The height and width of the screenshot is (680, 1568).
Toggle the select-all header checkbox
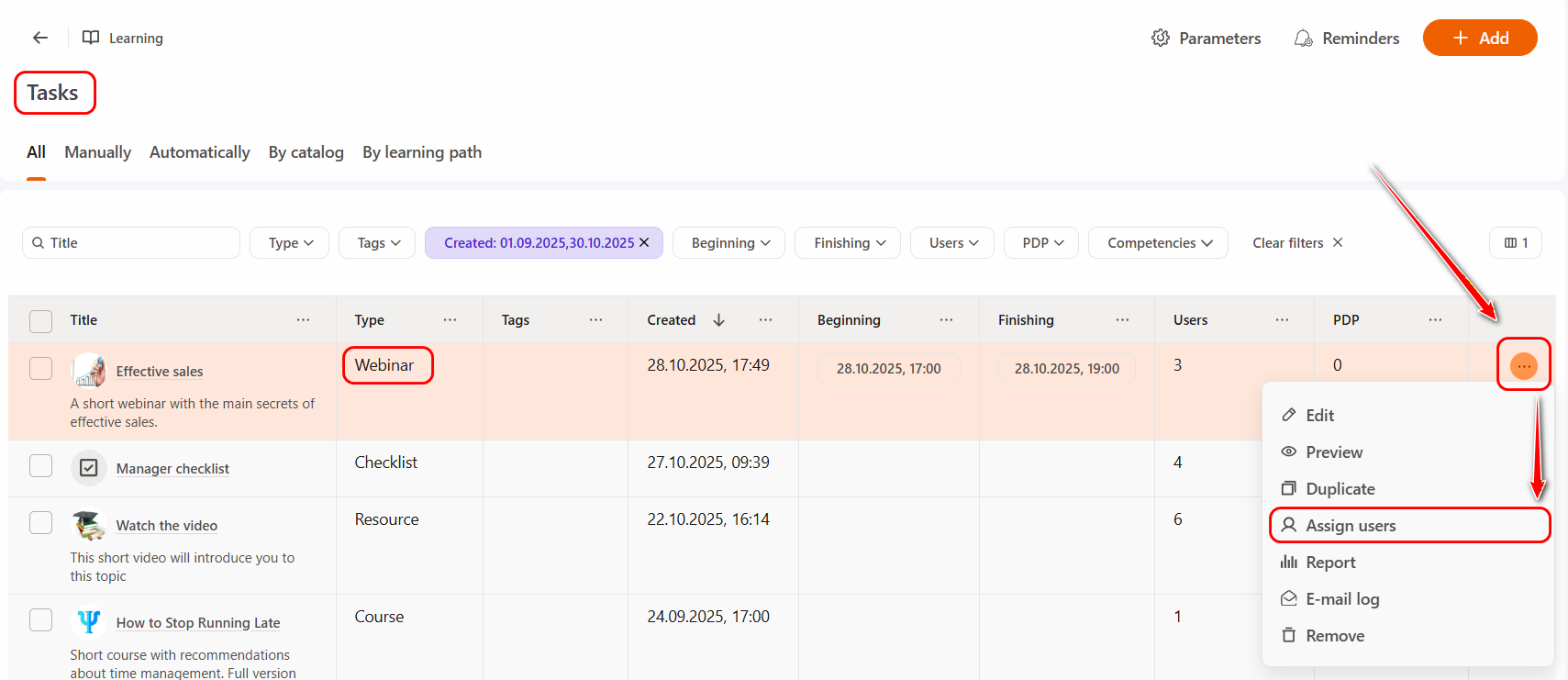click(x=41, y=321)
